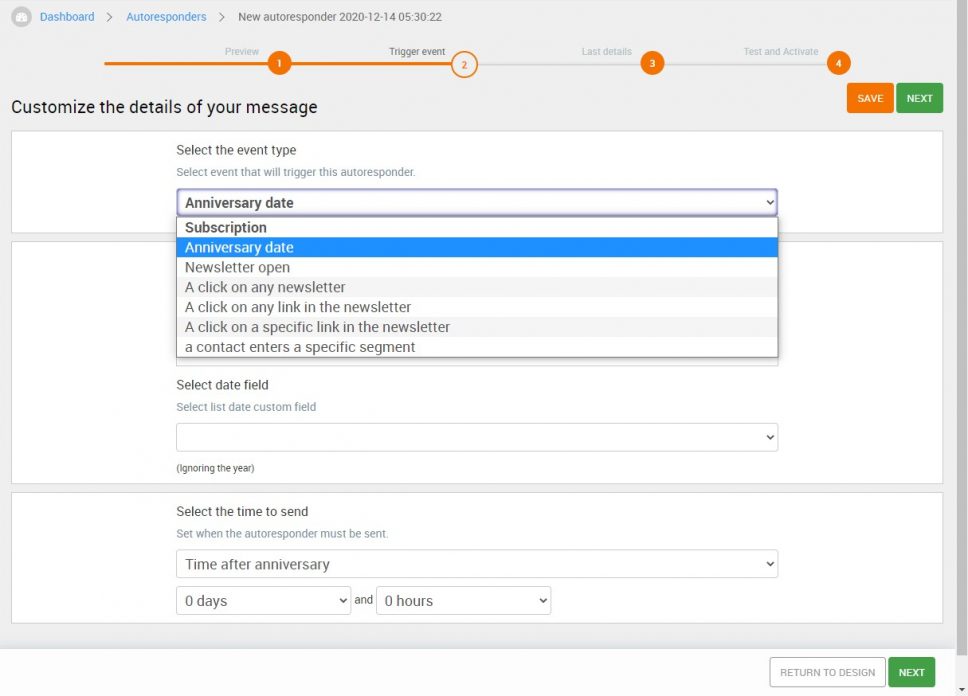
Task: Click the step 3 Last details circle
Action: tap(653, 62)
